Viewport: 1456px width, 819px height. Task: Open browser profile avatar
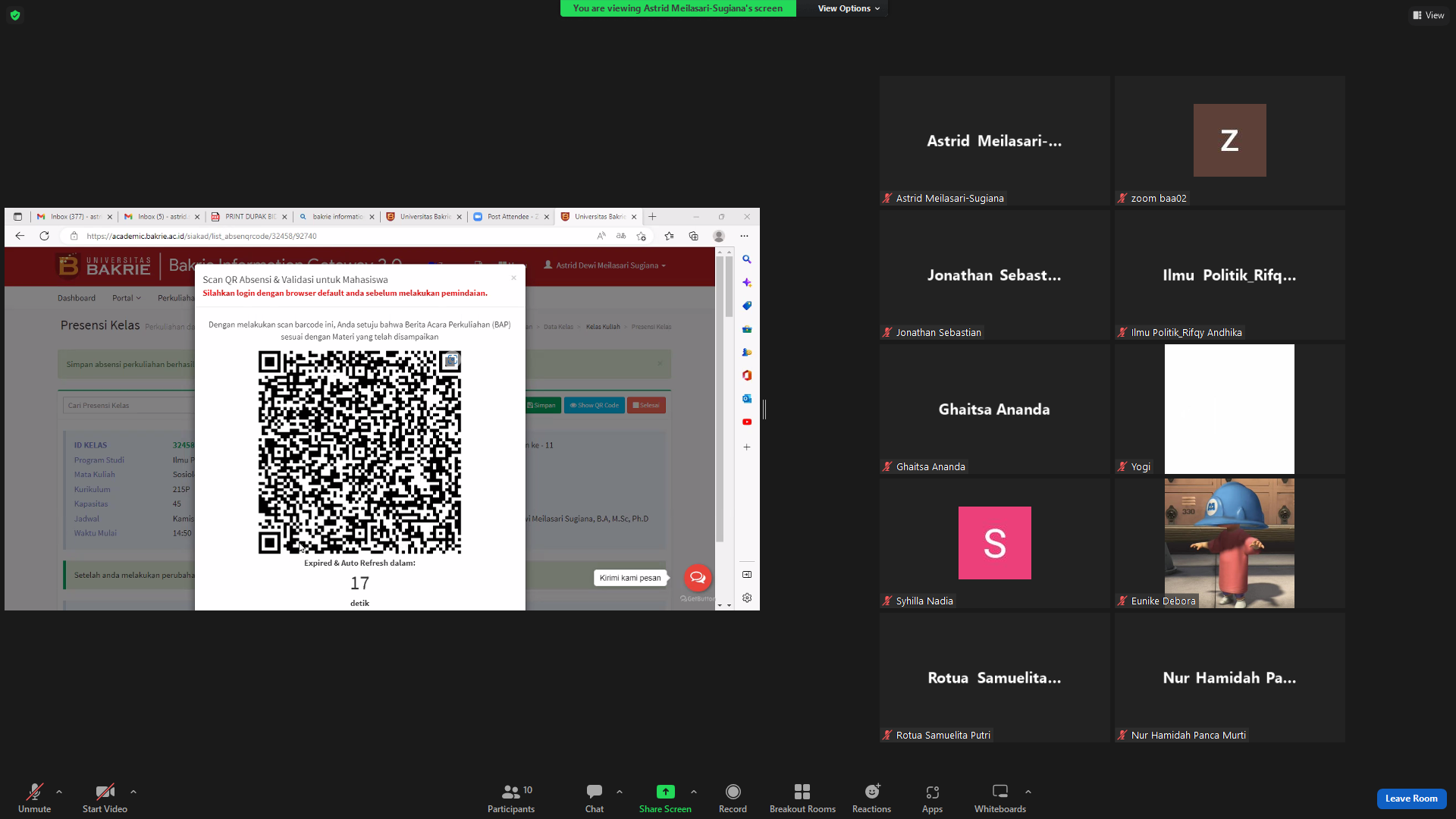pos(719,236)
